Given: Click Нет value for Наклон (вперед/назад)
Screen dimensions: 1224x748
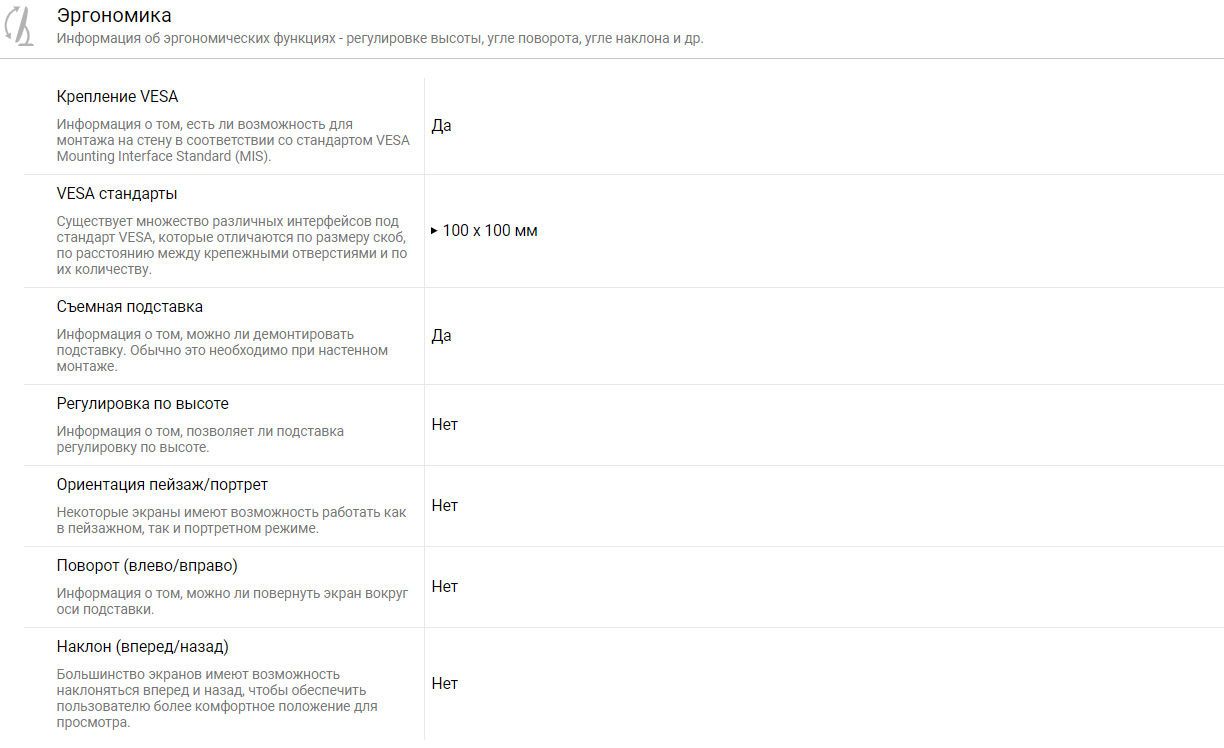Looking at the screenshot, I should [x=445, y=684].
